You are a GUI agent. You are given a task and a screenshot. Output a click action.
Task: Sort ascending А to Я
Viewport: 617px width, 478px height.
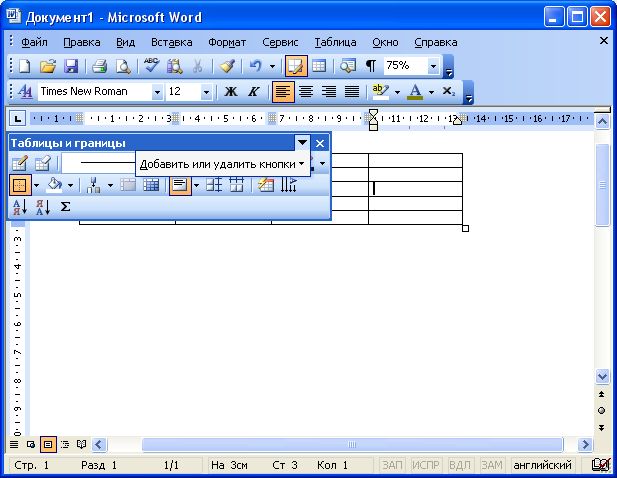click(x=20, y=207)
